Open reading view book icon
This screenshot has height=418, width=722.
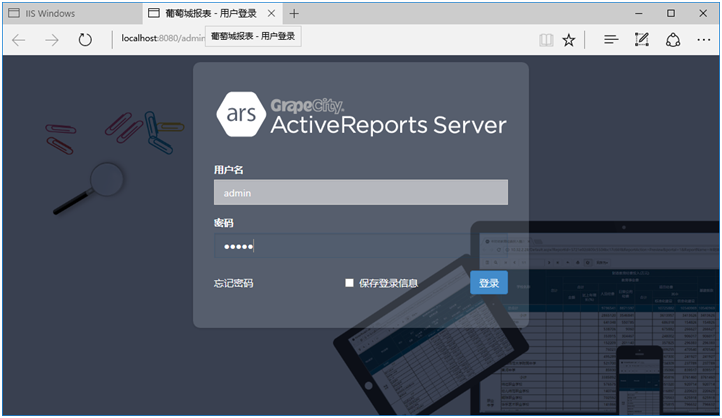point(546,40)
